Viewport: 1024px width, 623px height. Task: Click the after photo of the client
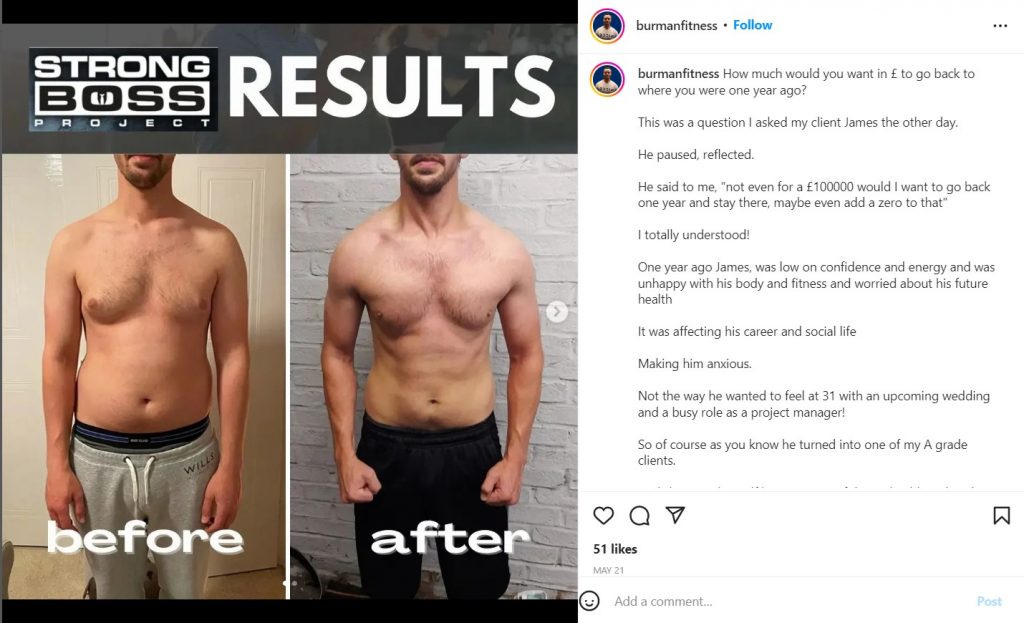434,376
